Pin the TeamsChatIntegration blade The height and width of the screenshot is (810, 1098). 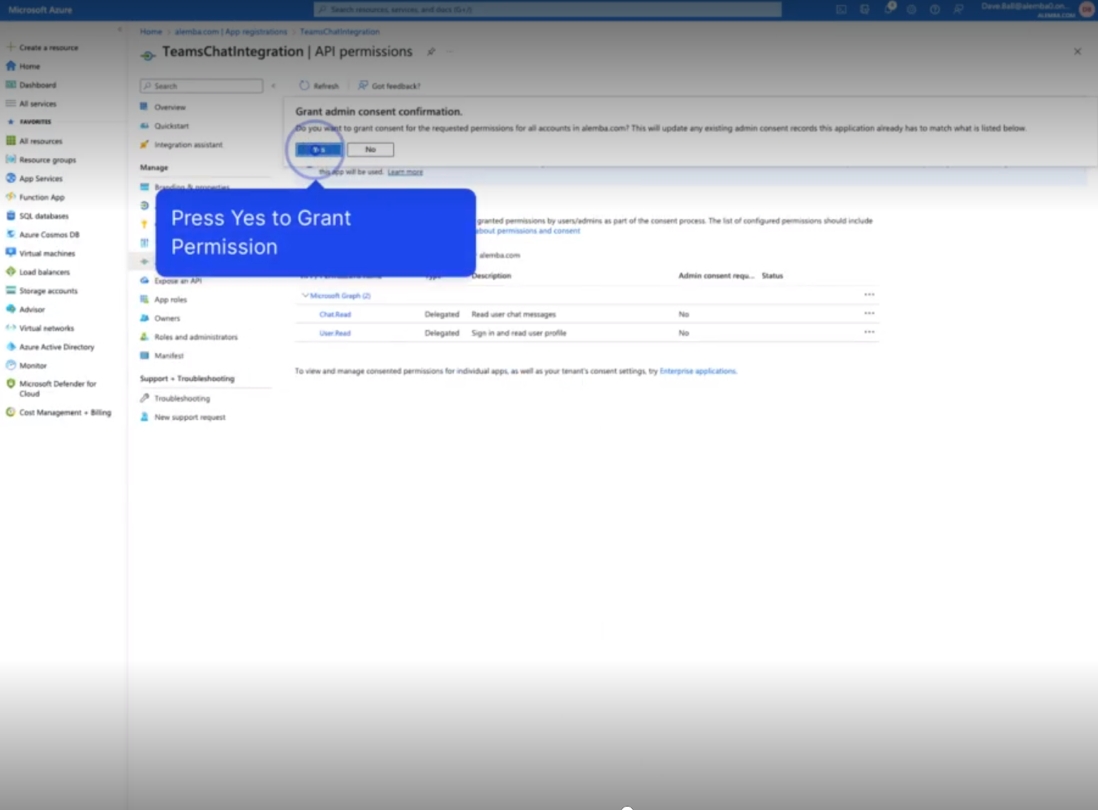pos(431,52)
